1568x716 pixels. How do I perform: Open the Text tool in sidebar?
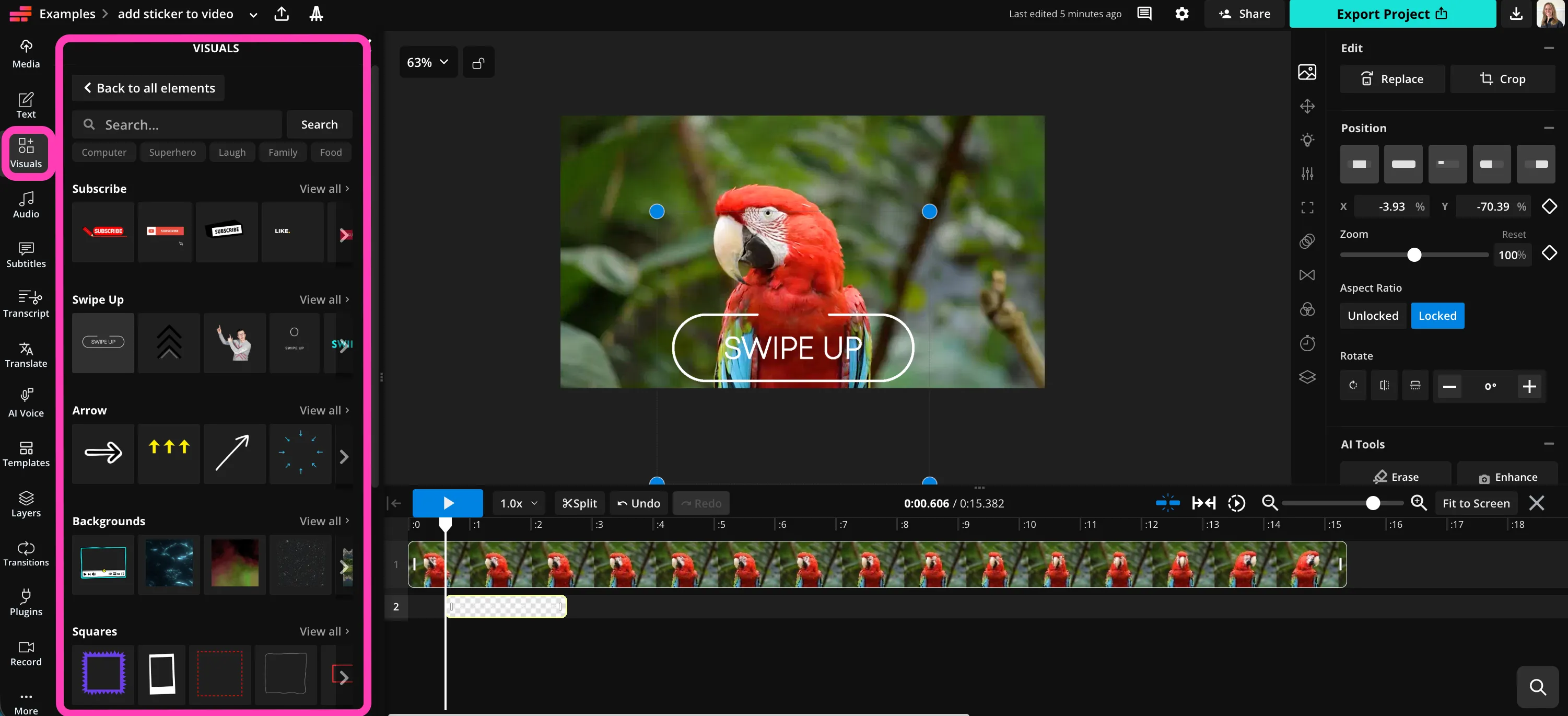coord(26,105)
